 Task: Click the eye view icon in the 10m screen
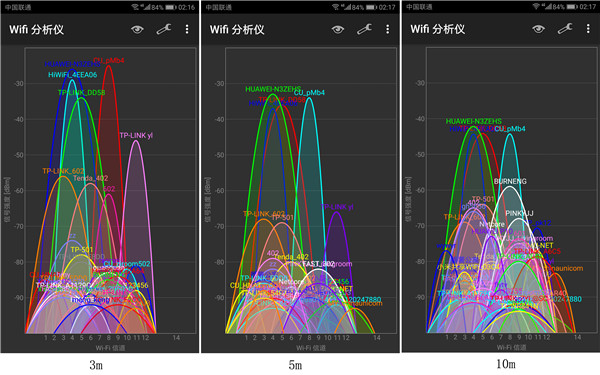coord(538,29)
